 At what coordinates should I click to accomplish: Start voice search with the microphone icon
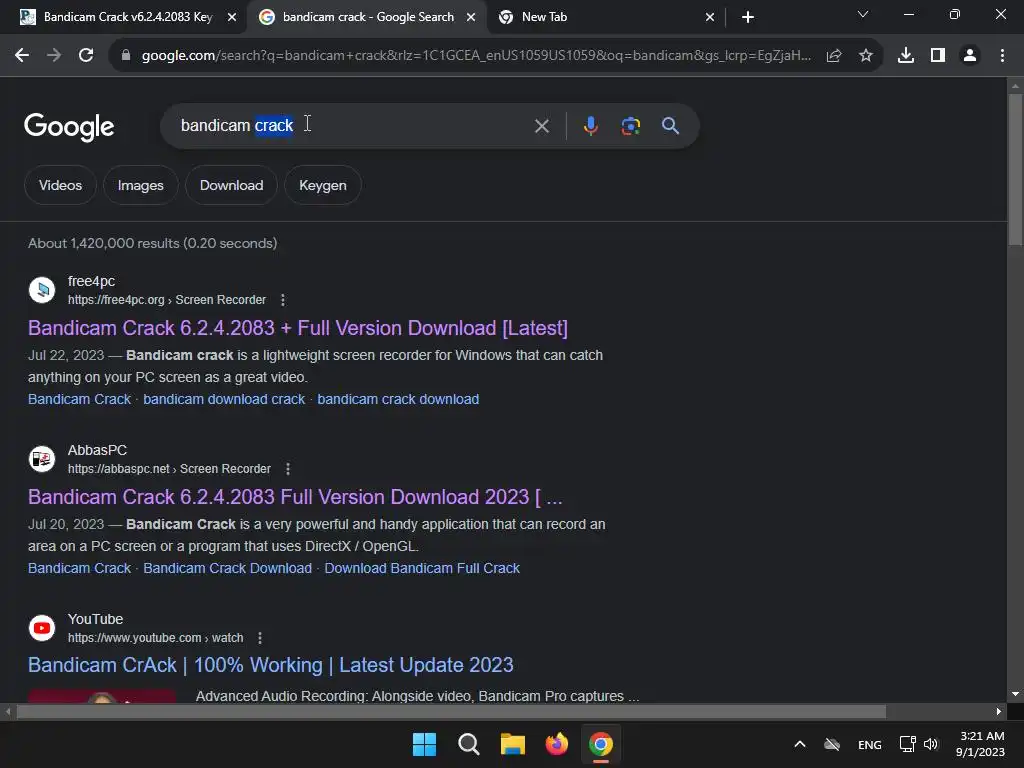point(590,125)
